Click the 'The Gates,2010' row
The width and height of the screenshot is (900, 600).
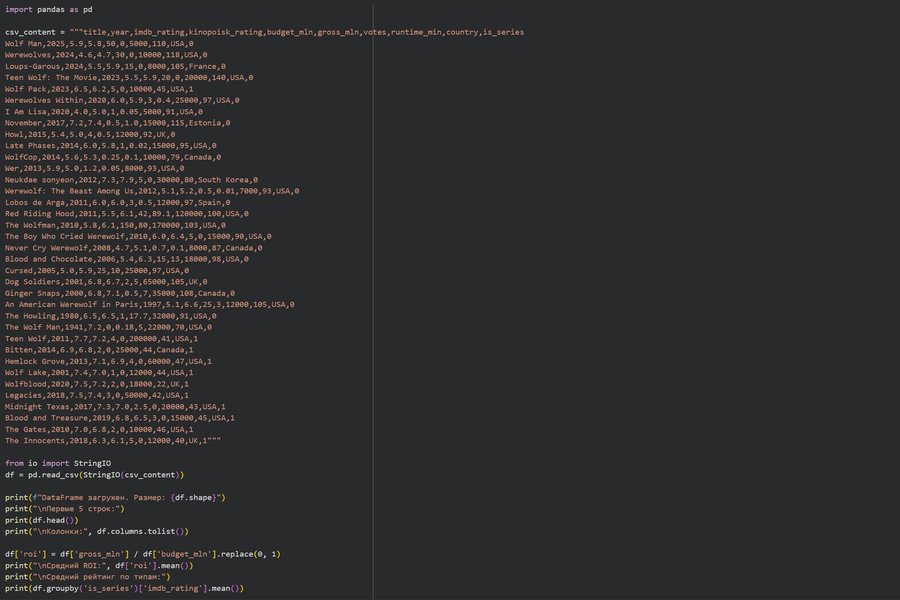point(99,429)
